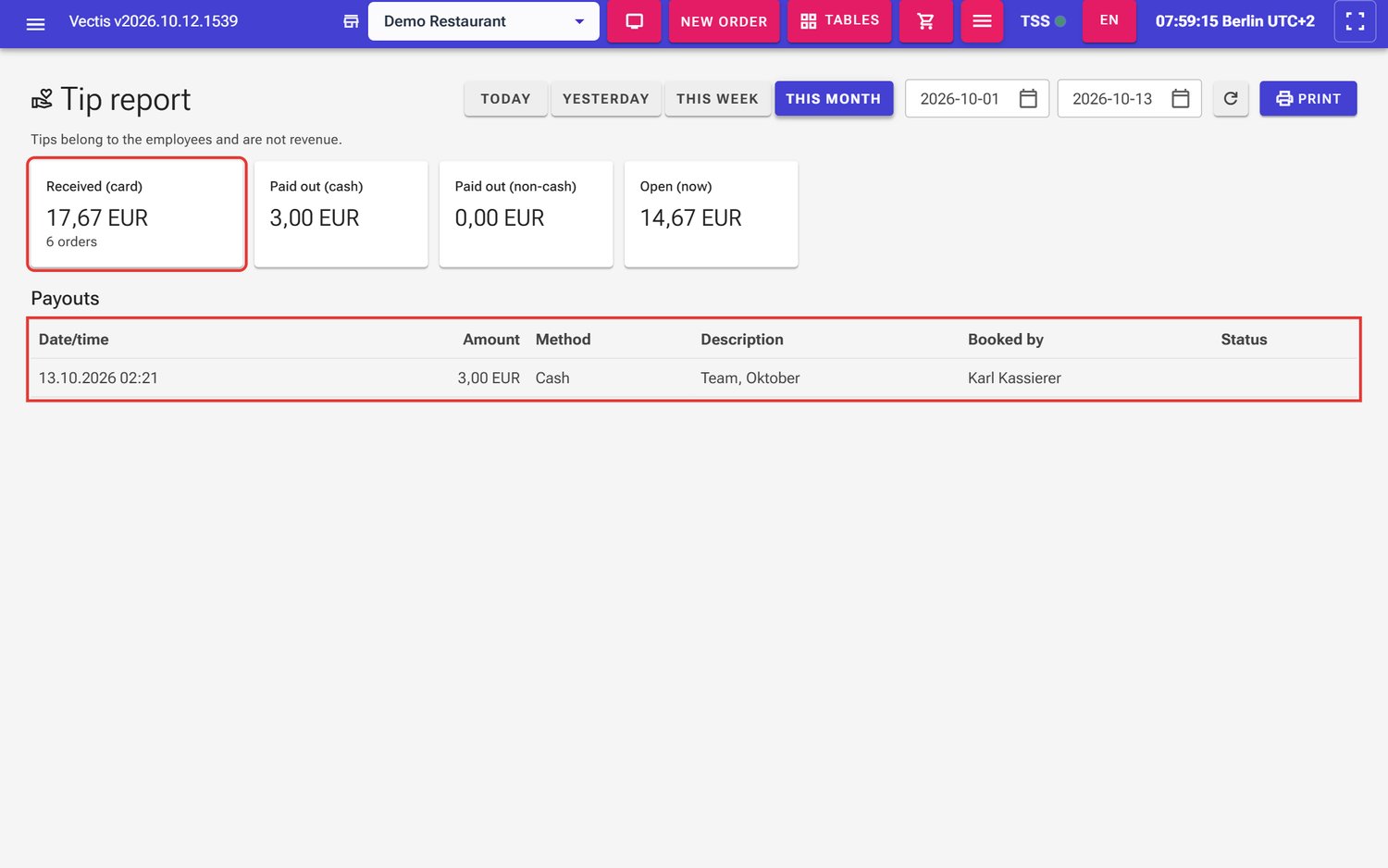Click the Vectis version label
Image resolution: width=1388 pixels, height=868 pixels.
154,21
